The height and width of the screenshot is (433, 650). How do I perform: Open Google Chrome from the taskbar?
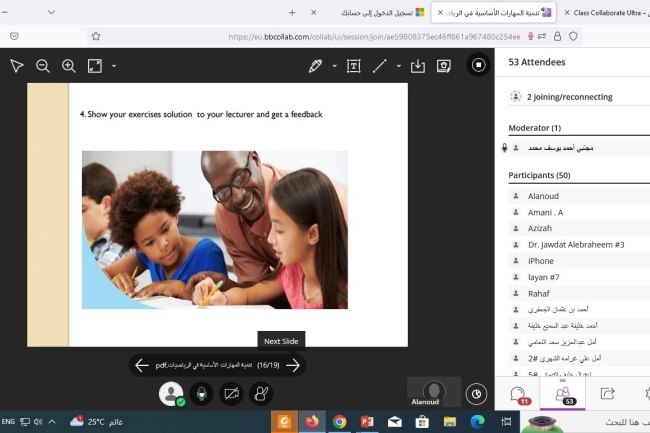pyautogui.click(x=340, y=422)
